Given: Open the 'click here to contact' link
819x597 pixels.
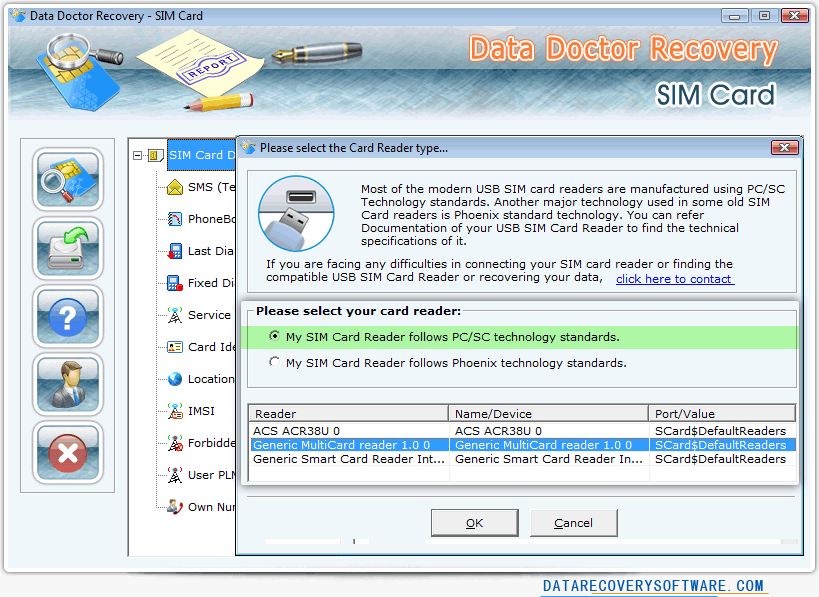Looking at the screenshot, I should pos(675,279).
